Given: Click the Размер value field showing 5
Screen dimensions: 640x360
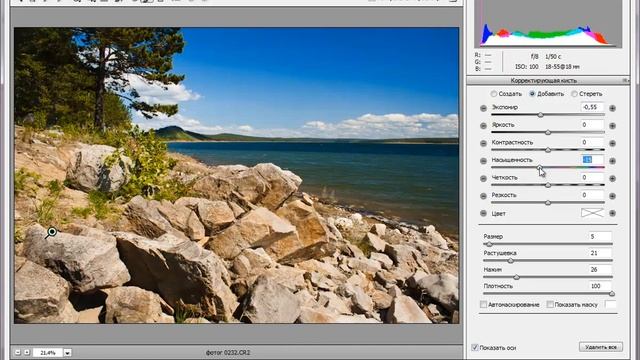Looking at the screenshot, I should click(600, 236).
